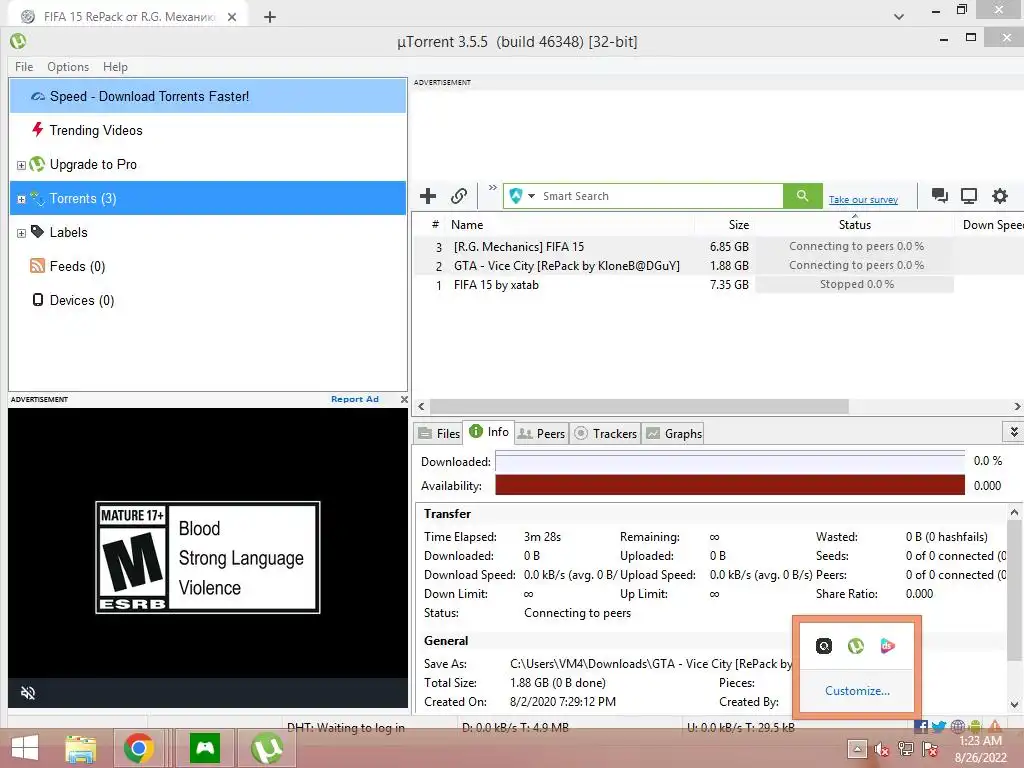Viewport: 1024px width, 768px height.
Task: Close the left advertisement panel
Action: pyautogui.click(x=404, y=399)
